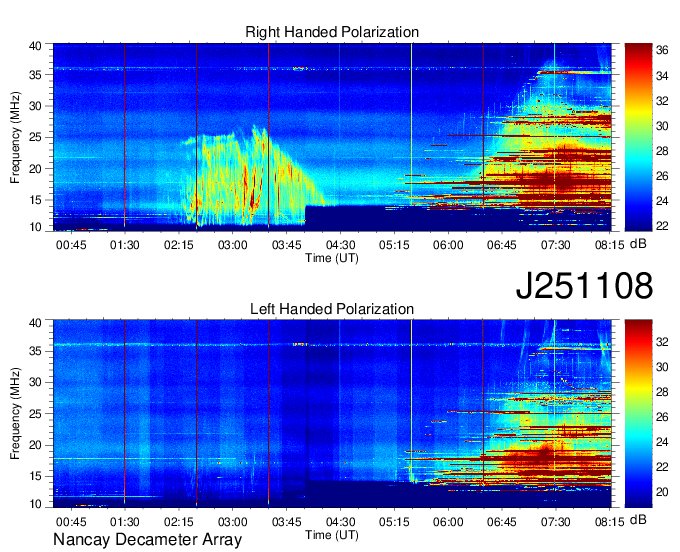
Task: Select the 36 dB tick on top colorbar
Action: click(662, 50)
